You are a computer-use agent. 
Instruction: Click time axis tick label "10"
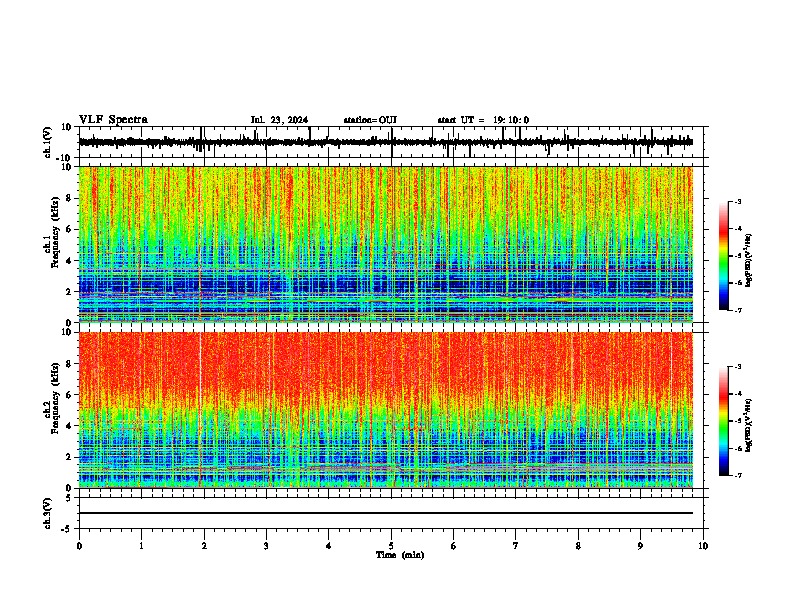click(x=703, y=546)
